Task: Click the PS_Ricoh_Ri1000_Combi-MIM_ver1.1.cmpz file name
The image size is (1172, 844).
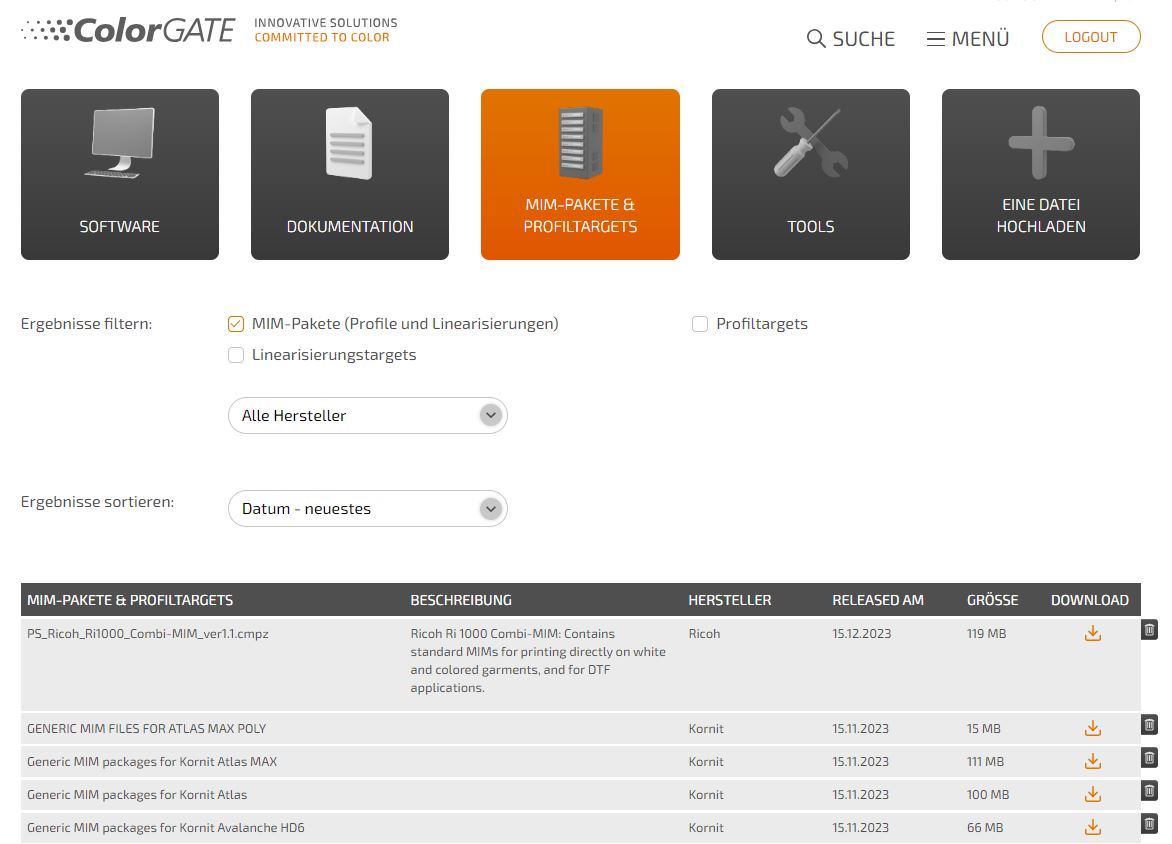Action: pyautogui.click(x=148, y=634)
